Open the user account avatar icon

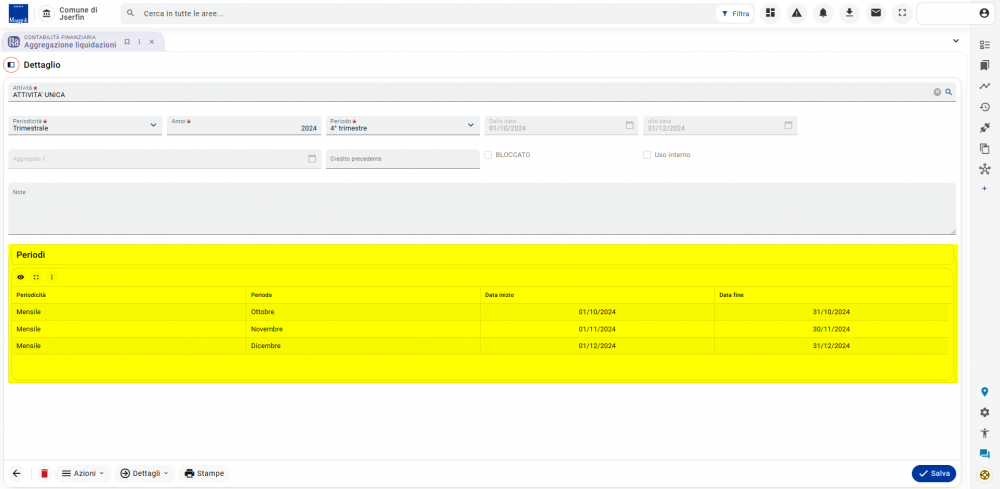coord(984,13)
